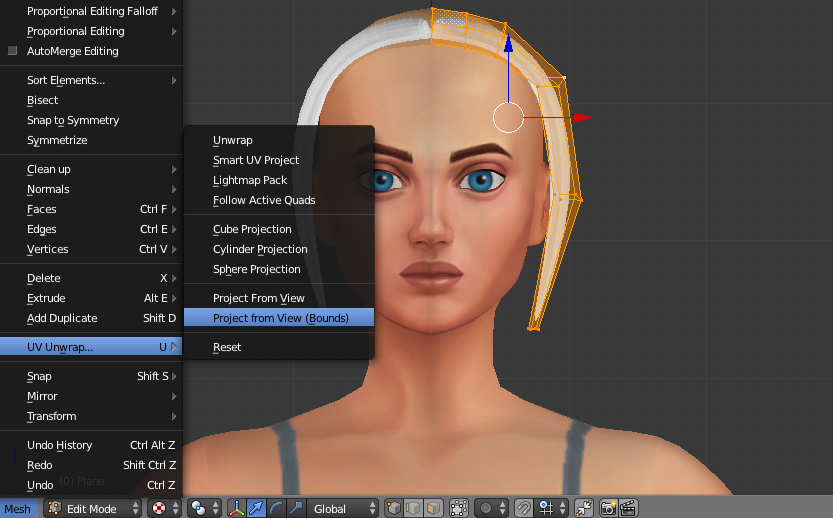Select Follow Active Quads

point(279,200)
